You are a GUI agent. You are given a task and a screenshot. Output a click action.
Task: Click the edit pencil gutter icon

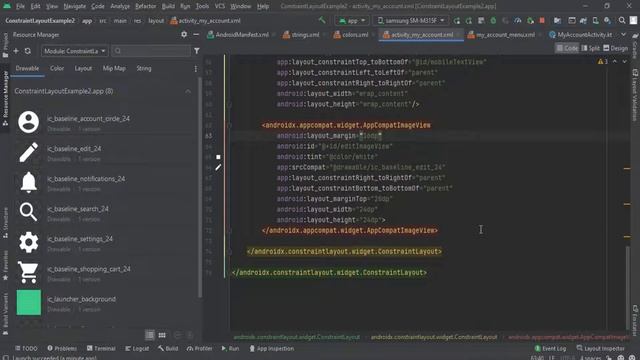point(218,167)
